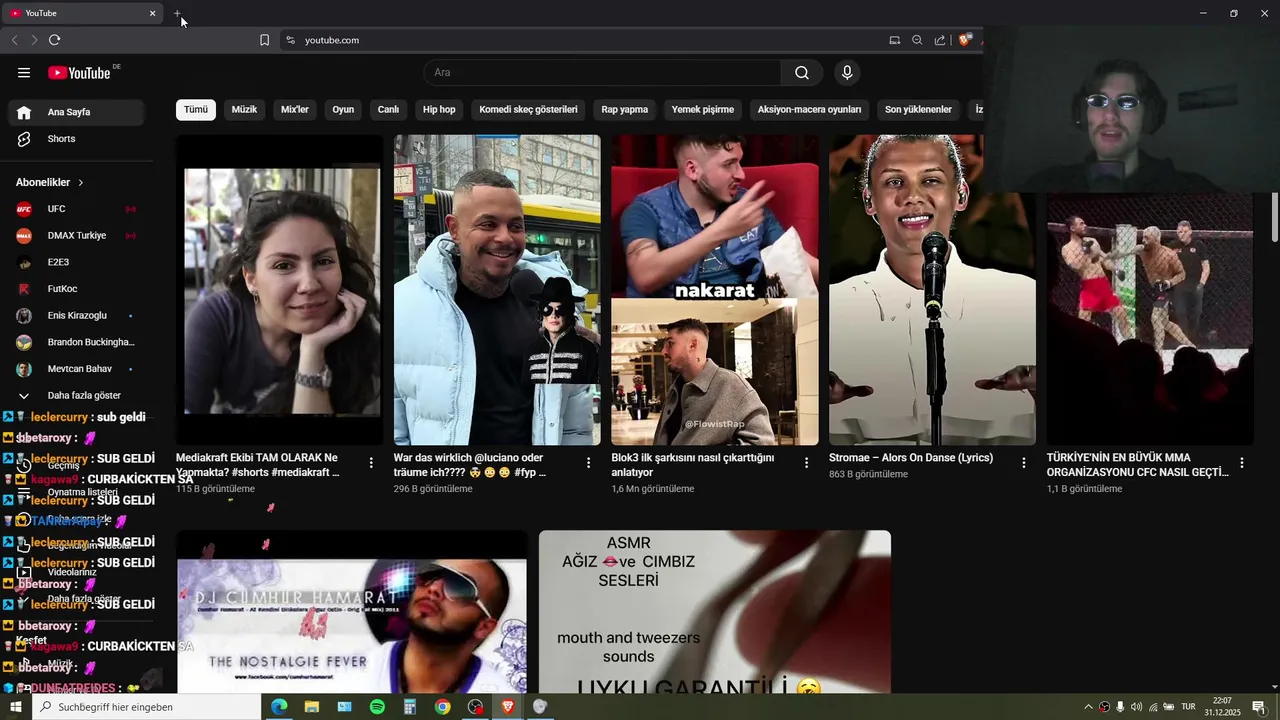Expand subscriptions via Daha fazla göster
Image resolution: width=1280 pixels, height=720 pixels.
[x=78, y=395]
